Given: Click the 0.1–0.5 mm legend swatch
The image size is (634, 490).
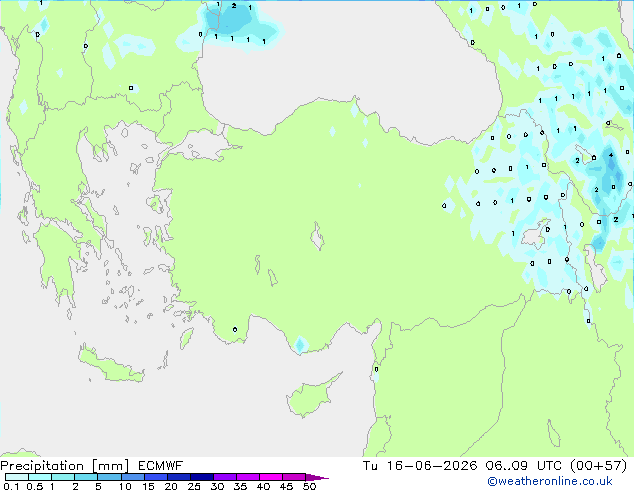Looking at the screenshot, I should (17, 477).
